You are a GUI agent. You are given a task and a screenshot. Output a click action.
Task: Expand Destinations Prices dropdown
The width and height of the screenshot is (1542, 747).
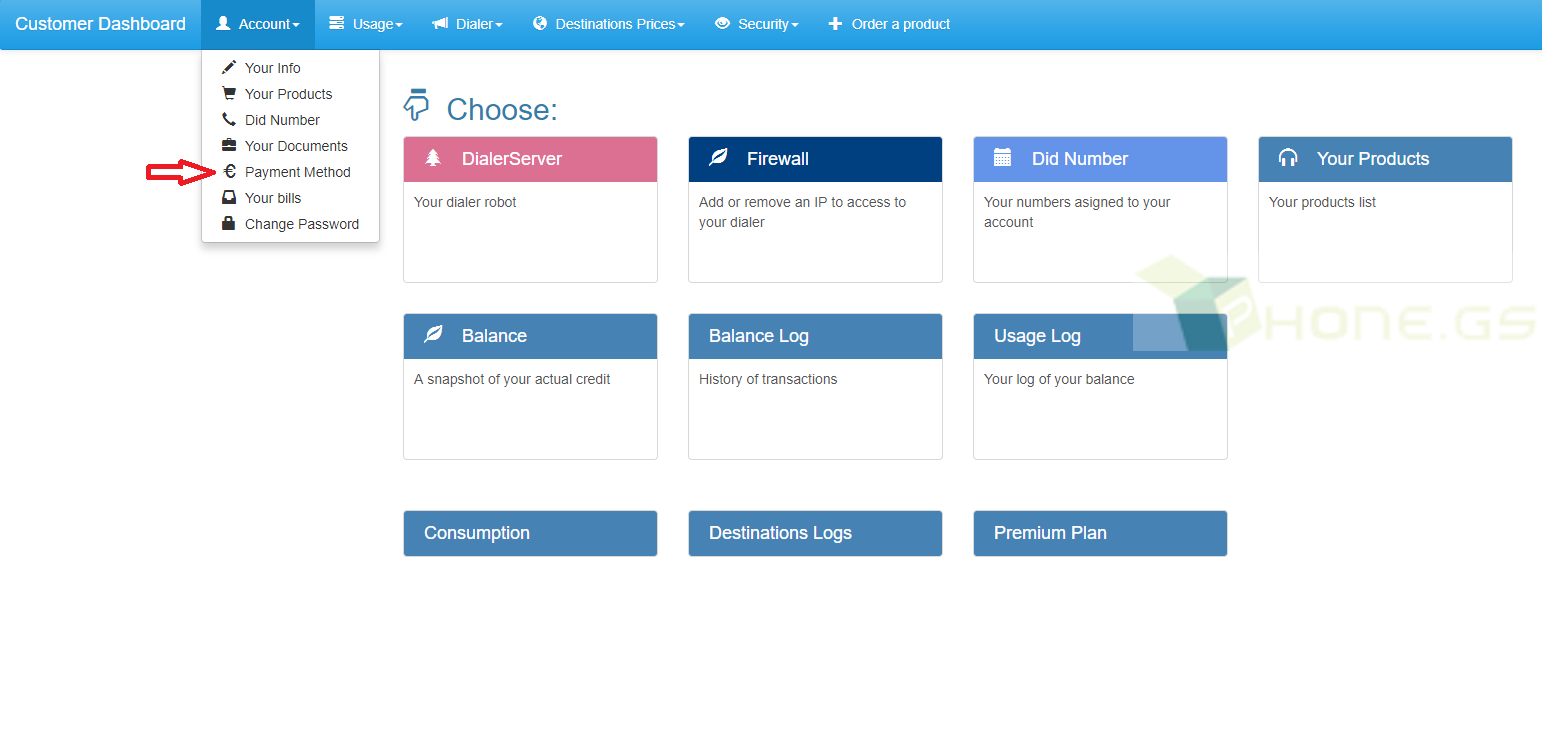click(x=608, y=24)
